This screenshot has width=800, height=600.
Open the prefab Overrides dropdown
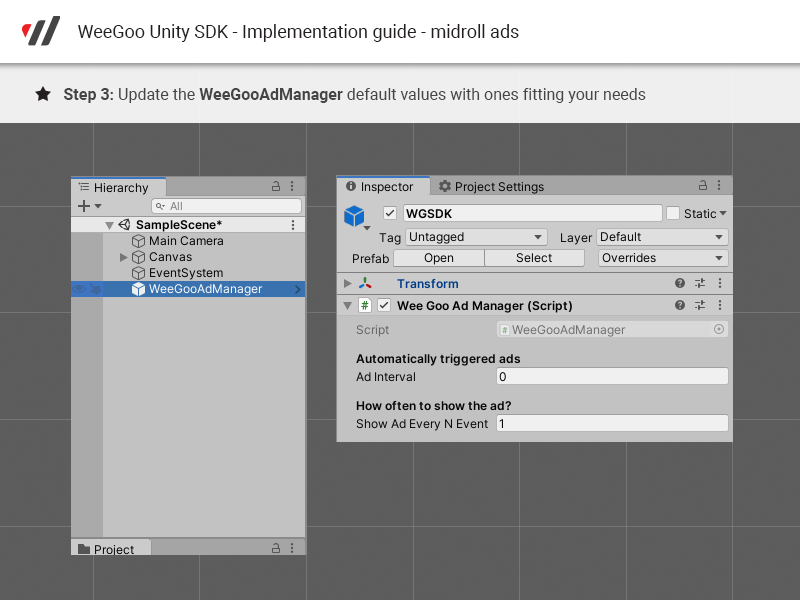[x=663, y=258]
